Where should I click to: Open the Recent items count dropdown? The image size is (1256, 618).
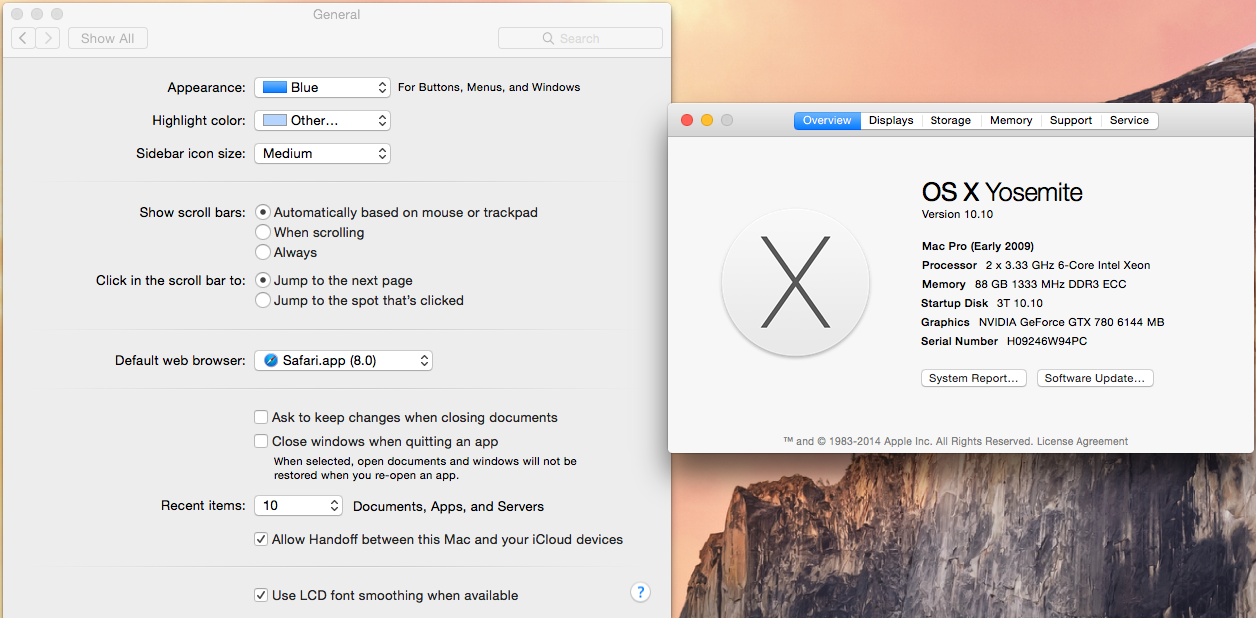click(x=298, y=505)
